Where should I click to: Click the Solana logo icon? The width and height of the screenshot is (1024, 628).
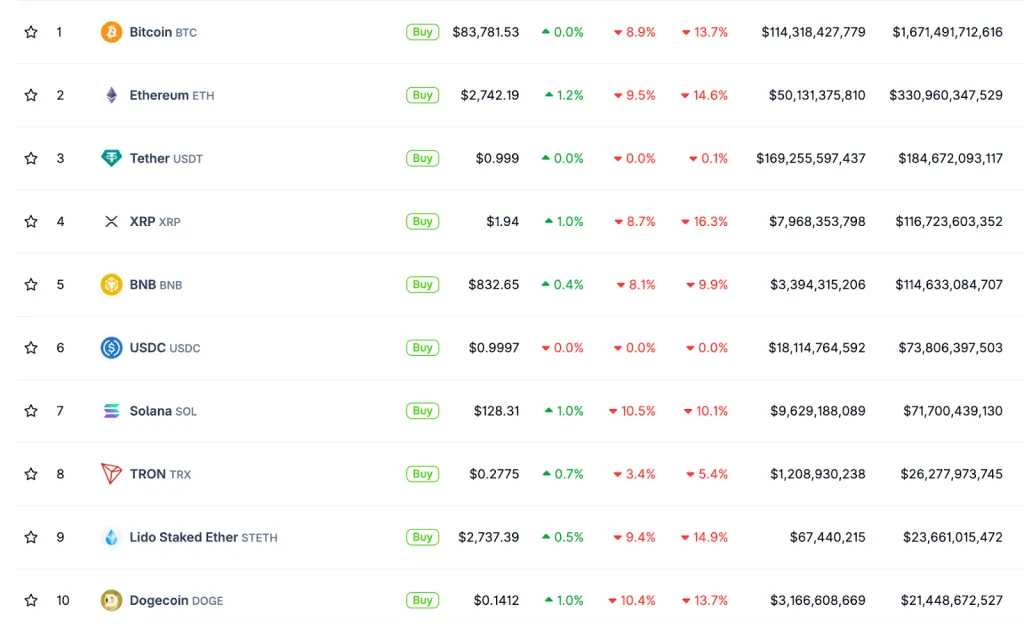111,411
